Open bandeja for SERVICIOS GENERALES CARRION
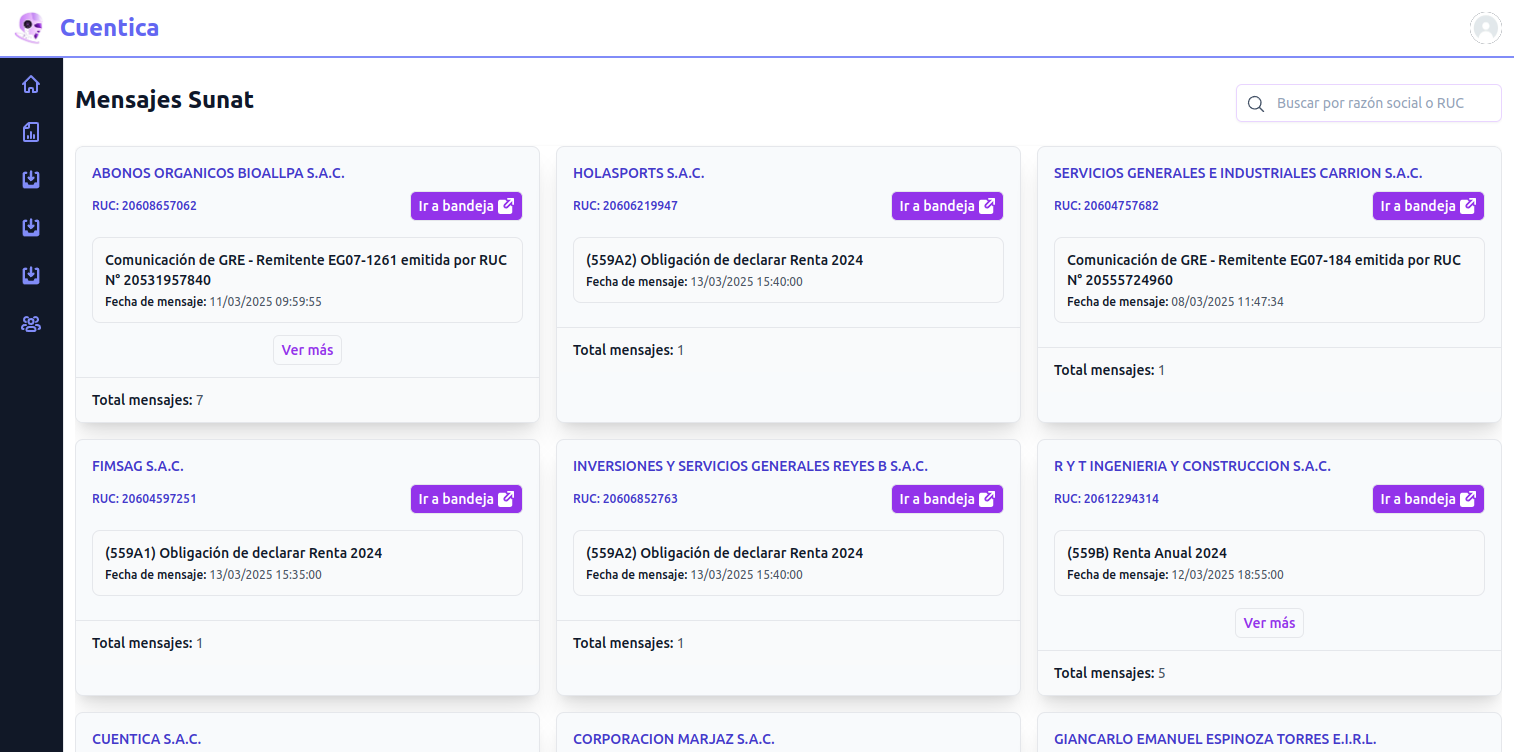The height and width of the screenshot is (752, 1514). coord(1428,206)
